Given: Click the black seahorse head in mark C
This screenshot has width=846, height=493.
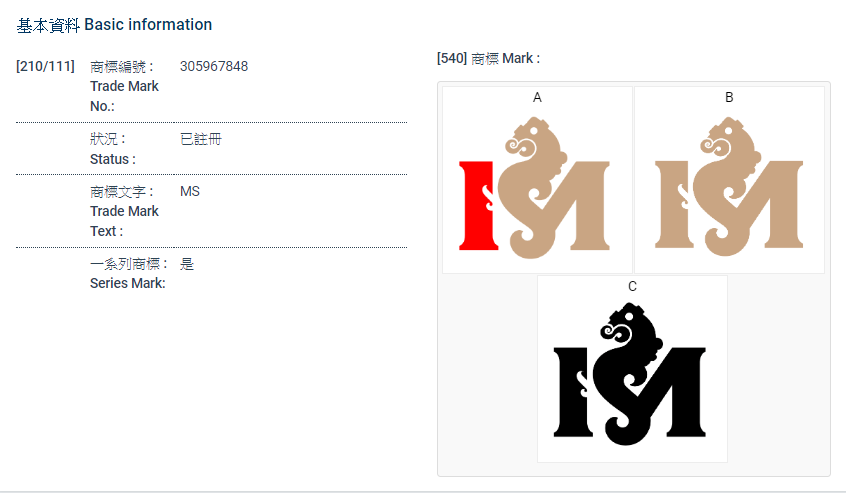Looking at the screenshot, I should click(x=624, y=327).
